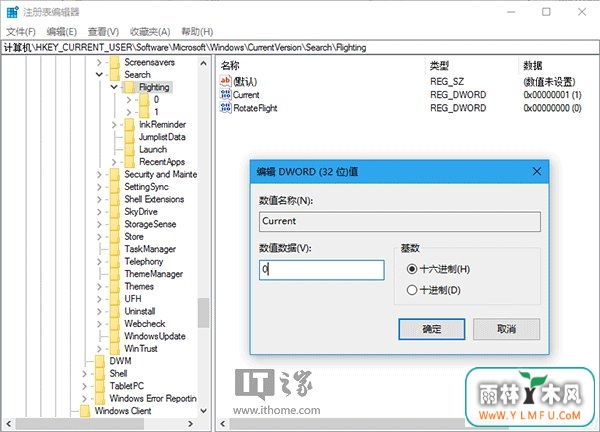Expand subkey 0 under Flighting

point(129,100)
